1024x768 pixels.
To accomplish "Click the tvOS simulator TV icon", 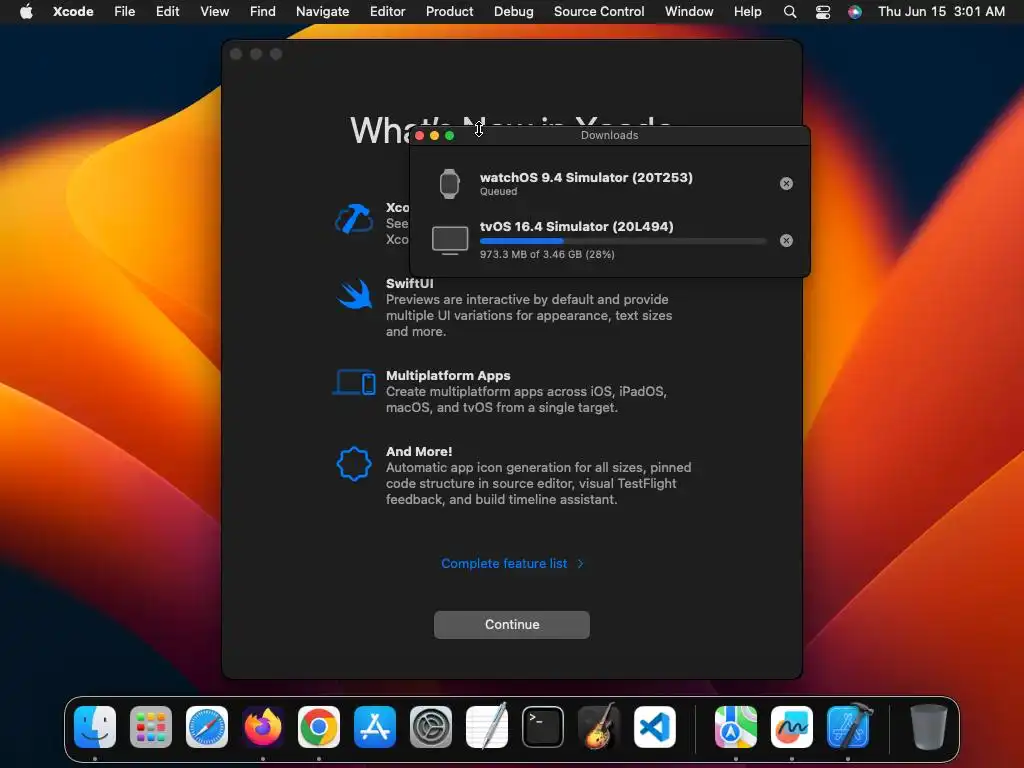I will click(450, 240).
